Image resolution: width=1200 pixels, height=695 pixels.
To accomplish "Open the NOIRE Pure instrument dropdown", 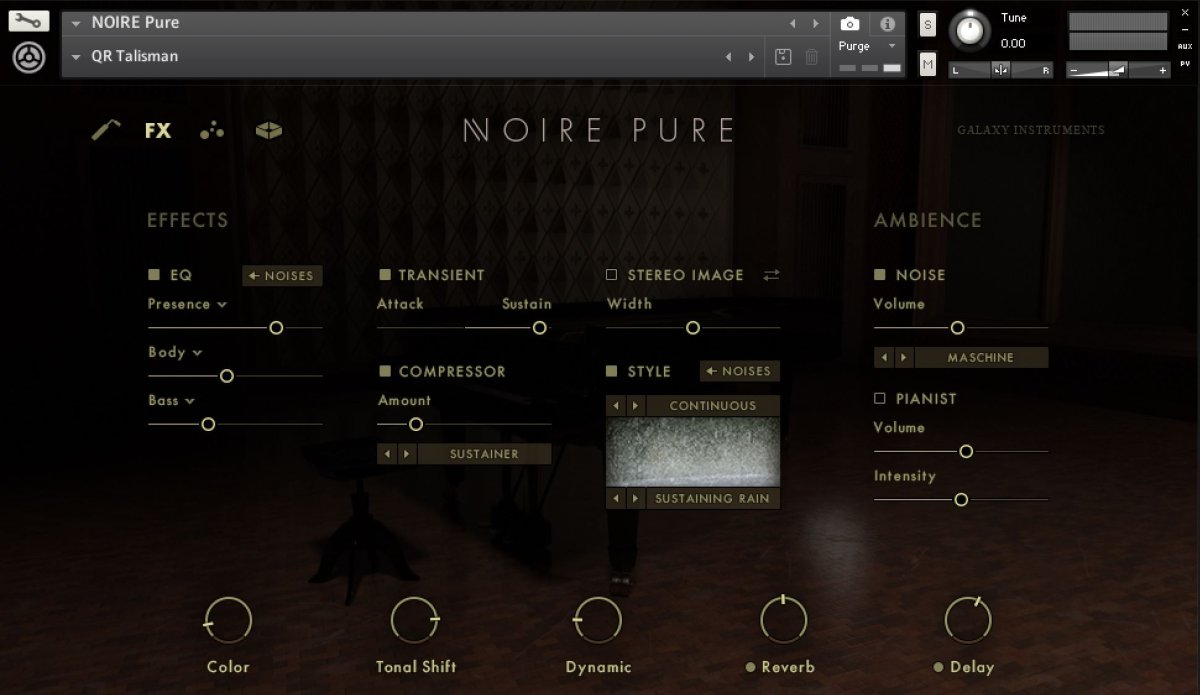I will [76, 23].
